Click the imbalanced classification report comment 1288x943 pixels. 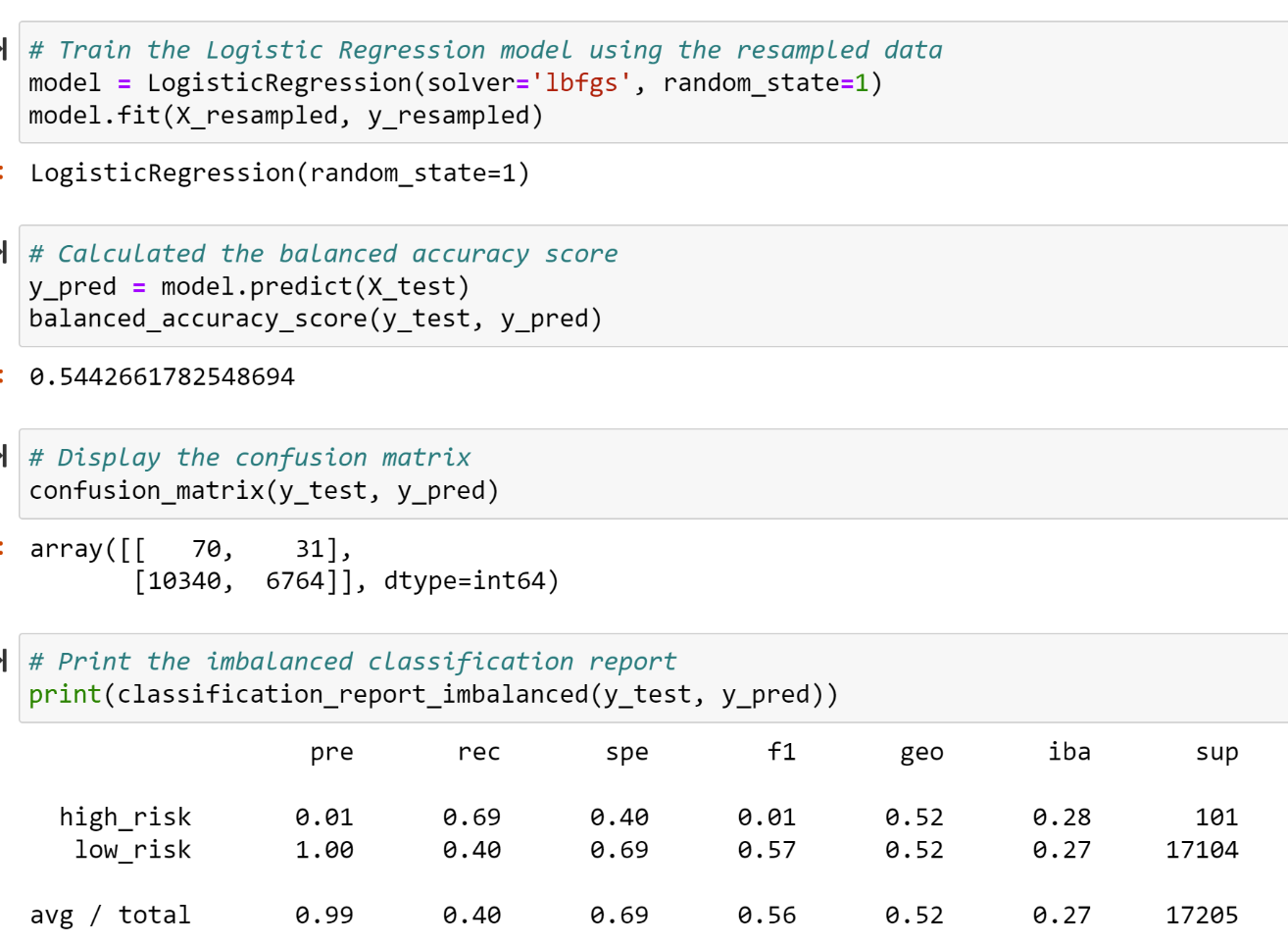(x=372, y=661)
